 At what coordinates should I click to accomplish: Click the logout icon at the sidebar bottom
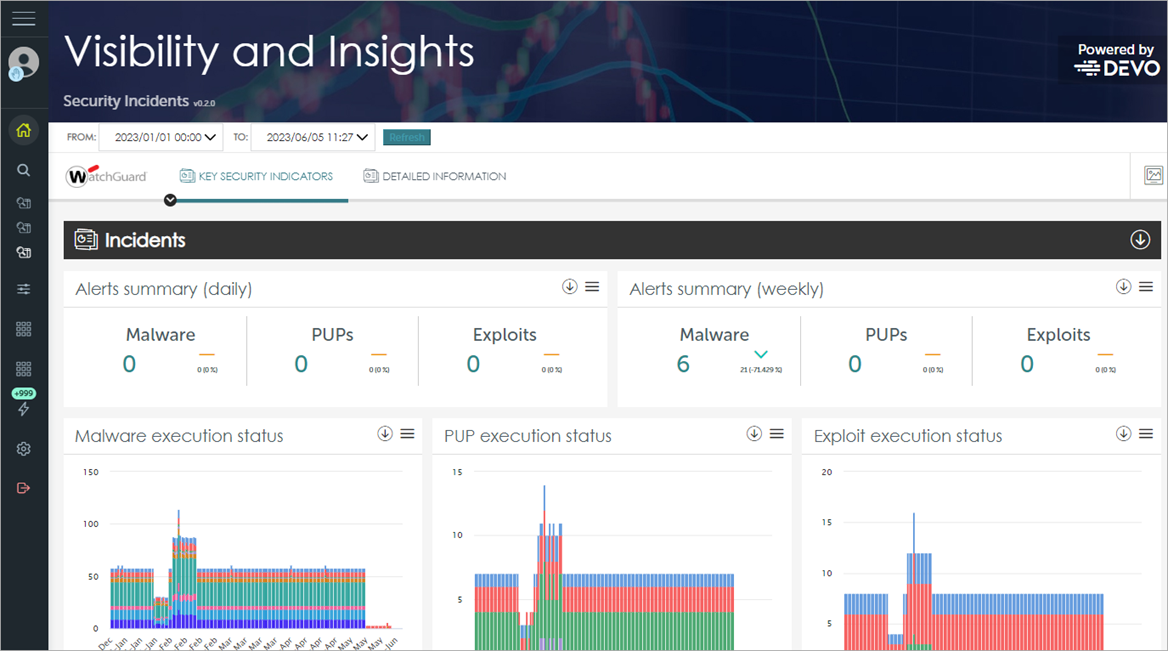click(x=23, y=488)
